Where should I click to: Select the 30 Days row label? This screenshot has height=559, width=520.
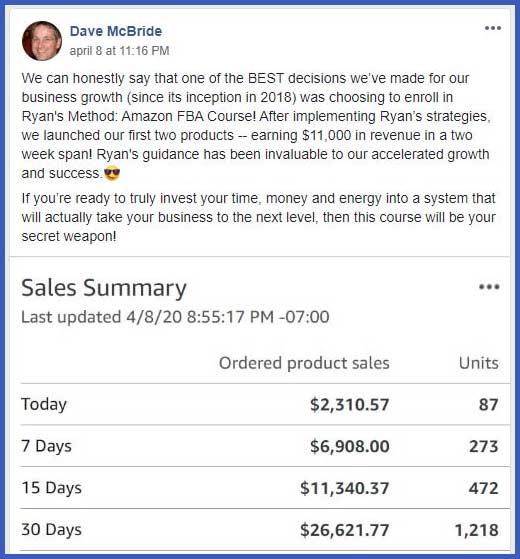[x=51, y=529]
